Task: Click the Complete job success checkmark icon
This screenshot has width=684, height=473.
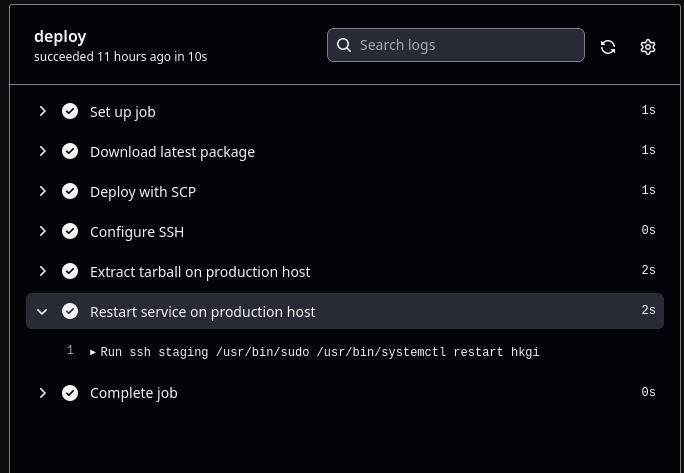Action: click(70, 393)
